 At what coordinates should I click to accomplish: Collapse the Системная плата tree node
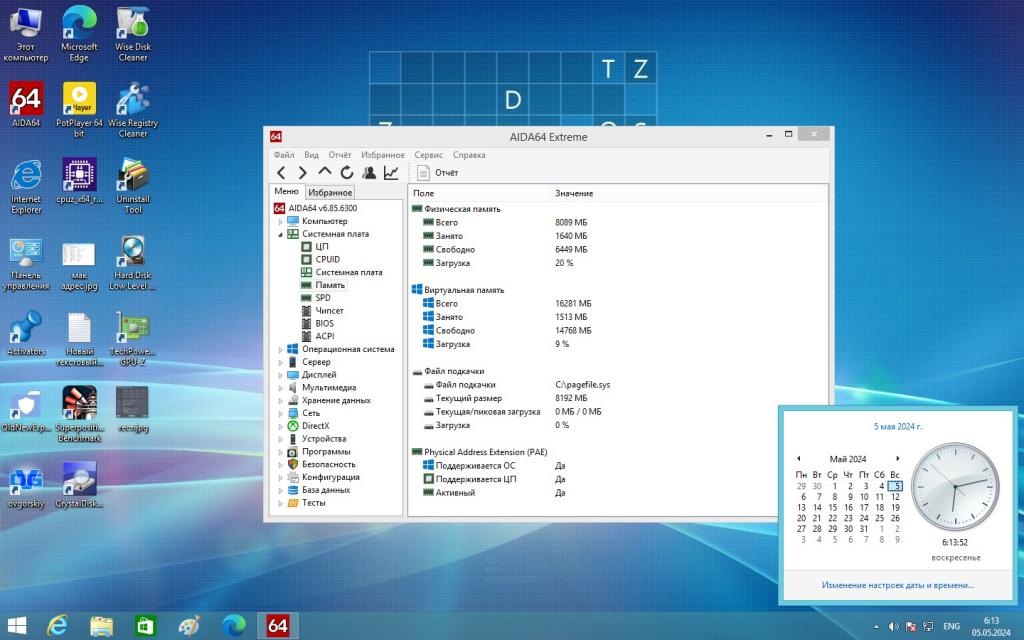pyautogui.click(x=281, y=234)
